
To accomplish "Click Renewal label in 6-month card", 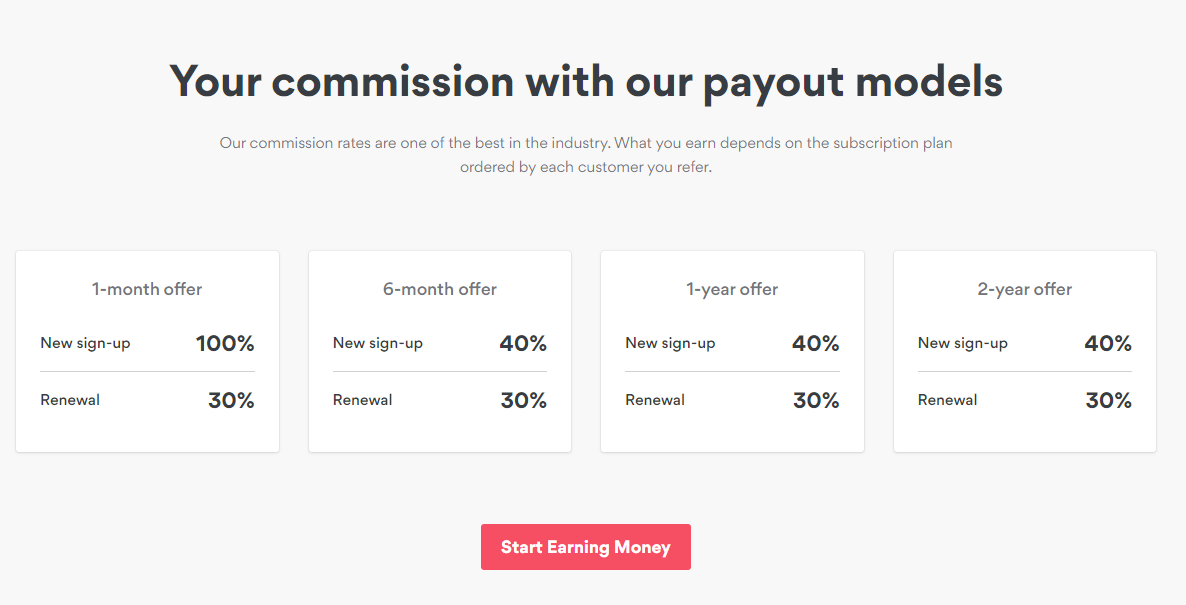I will point(362,400).
